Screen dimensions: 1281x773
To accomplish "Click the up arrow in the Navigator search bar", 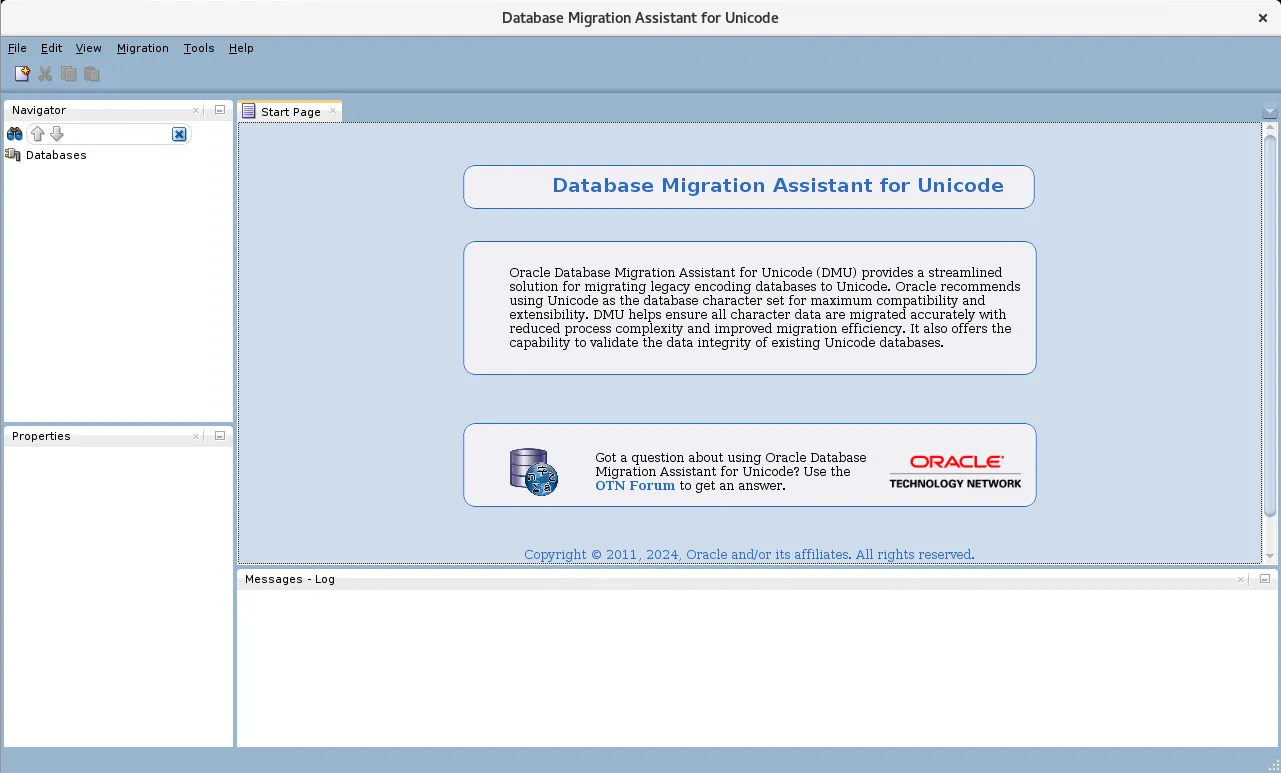I will coord(37,133).
